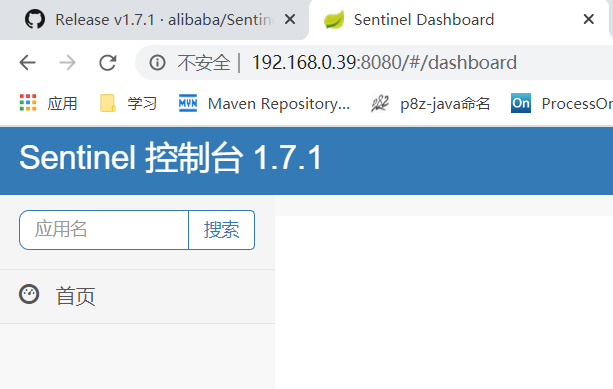Click the 搜索 search button
The width and height of the screenshot is (613, 389).
coord(222,230)
